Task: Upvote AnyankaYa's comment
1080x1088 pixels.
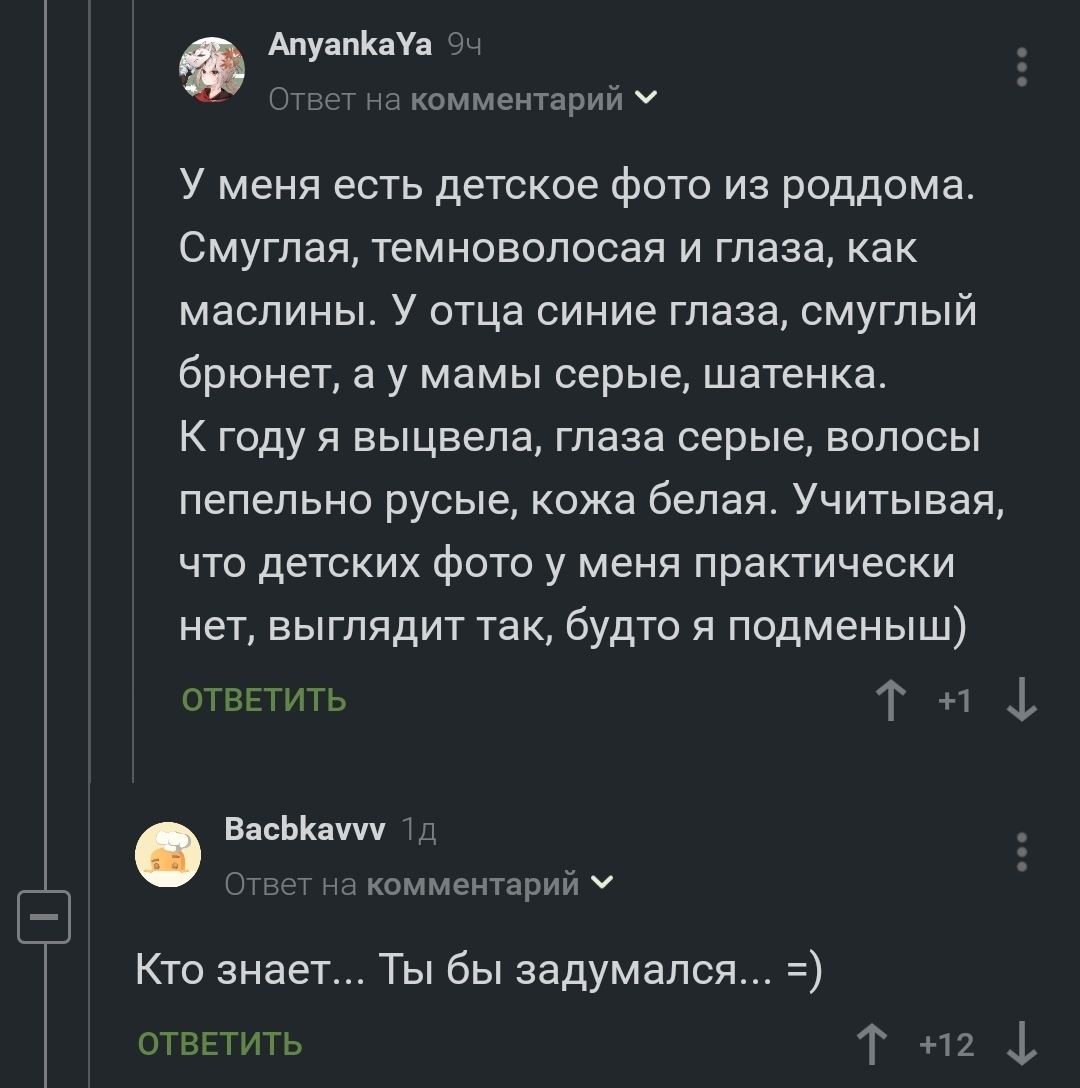Action: click(890, 700)
